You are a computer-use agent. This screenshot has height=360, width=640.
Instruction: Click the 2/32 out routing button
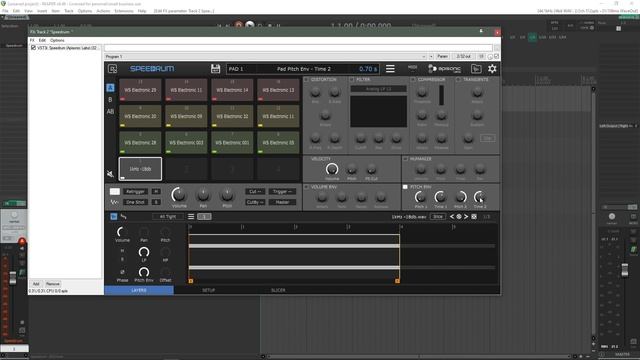(x=463, y=56)
